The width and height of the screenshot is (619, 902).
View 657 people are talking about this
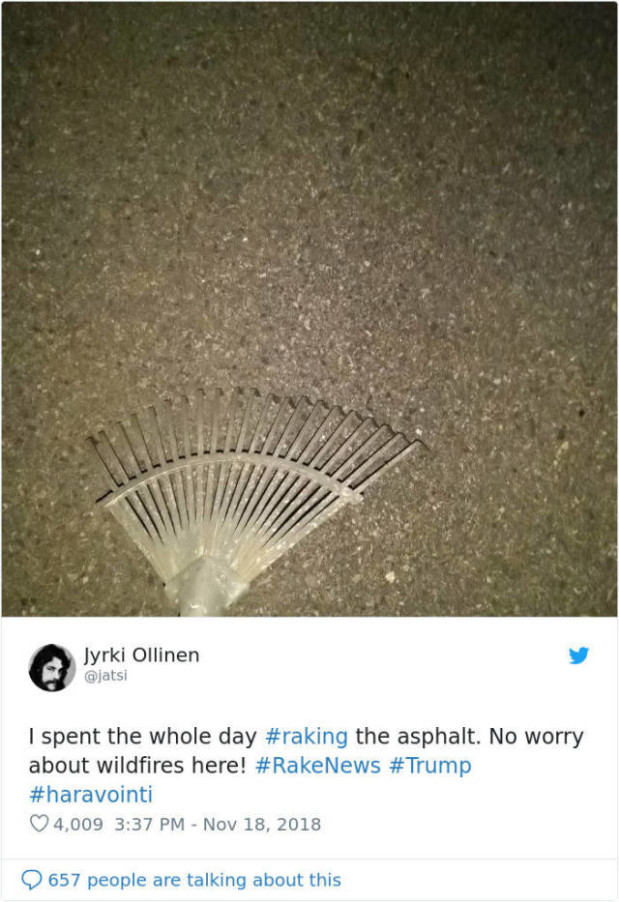pyautogui.click(x=194, y=880)
